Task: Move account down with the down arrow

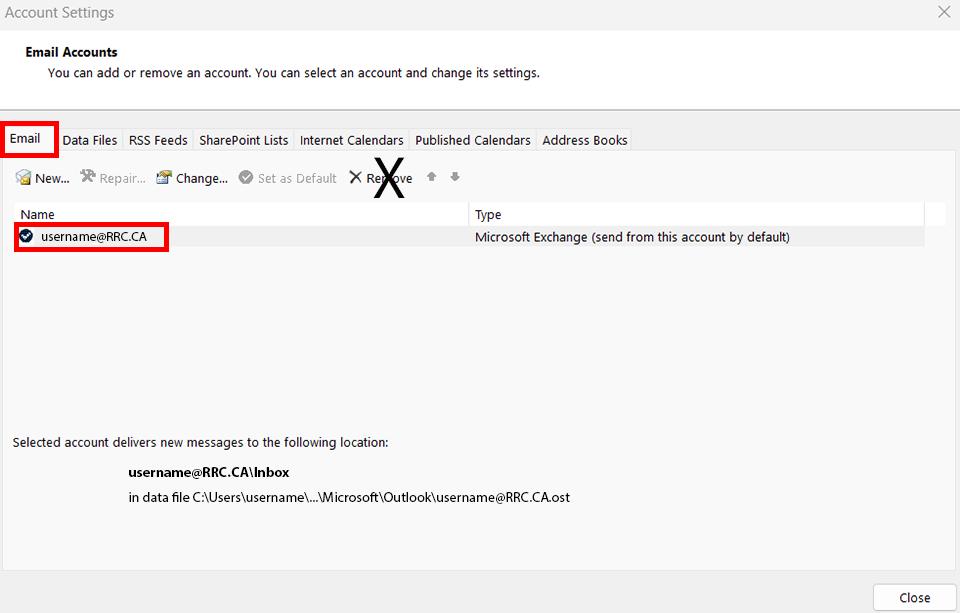Action: 455,177
